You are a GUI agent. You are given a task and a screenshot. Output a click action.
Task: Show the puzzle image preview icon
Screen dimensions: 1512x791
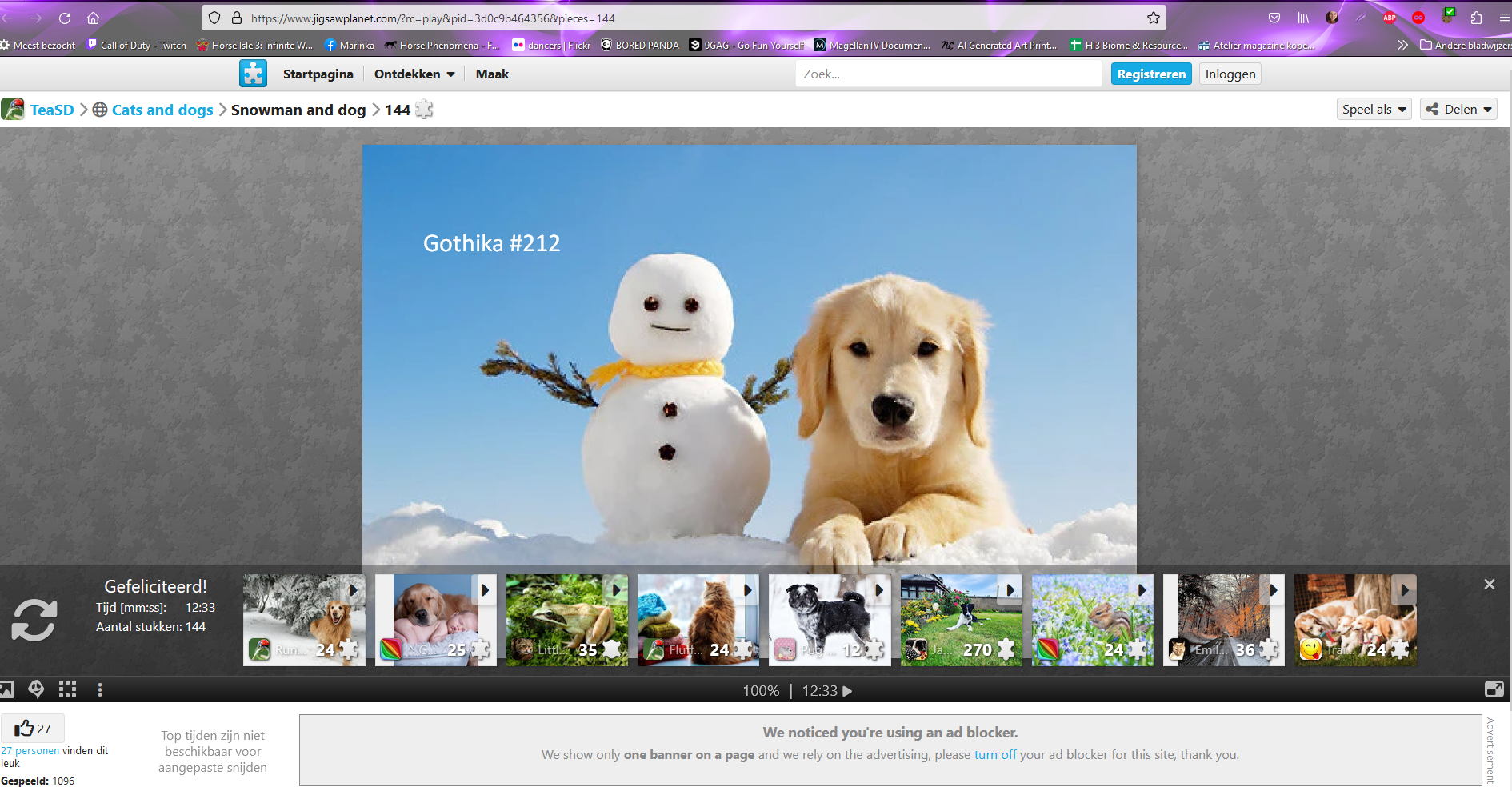coord(6,689)
